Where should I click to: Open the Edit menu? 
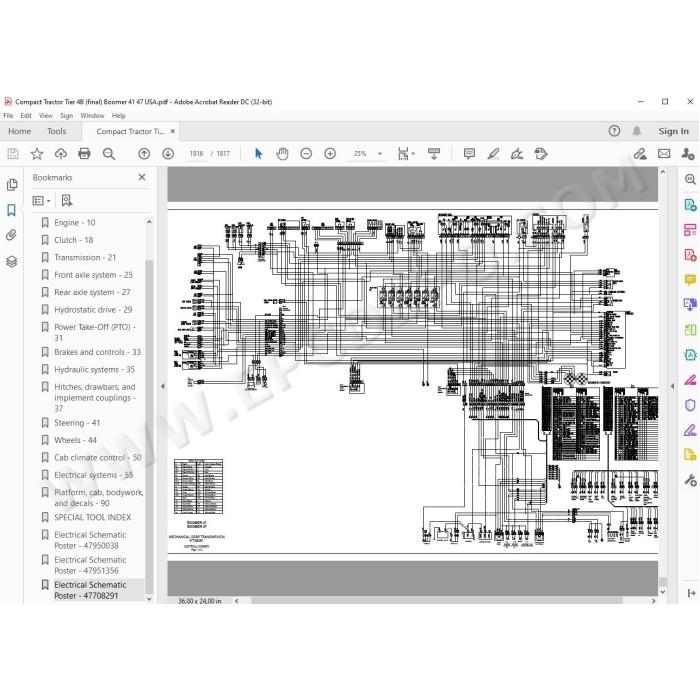click(x=26, y=116)
